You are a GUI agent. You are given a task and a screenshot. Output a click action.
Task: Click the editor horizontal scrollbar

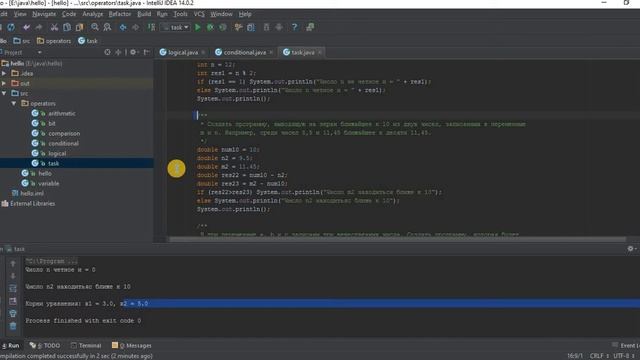click(397, 239)
